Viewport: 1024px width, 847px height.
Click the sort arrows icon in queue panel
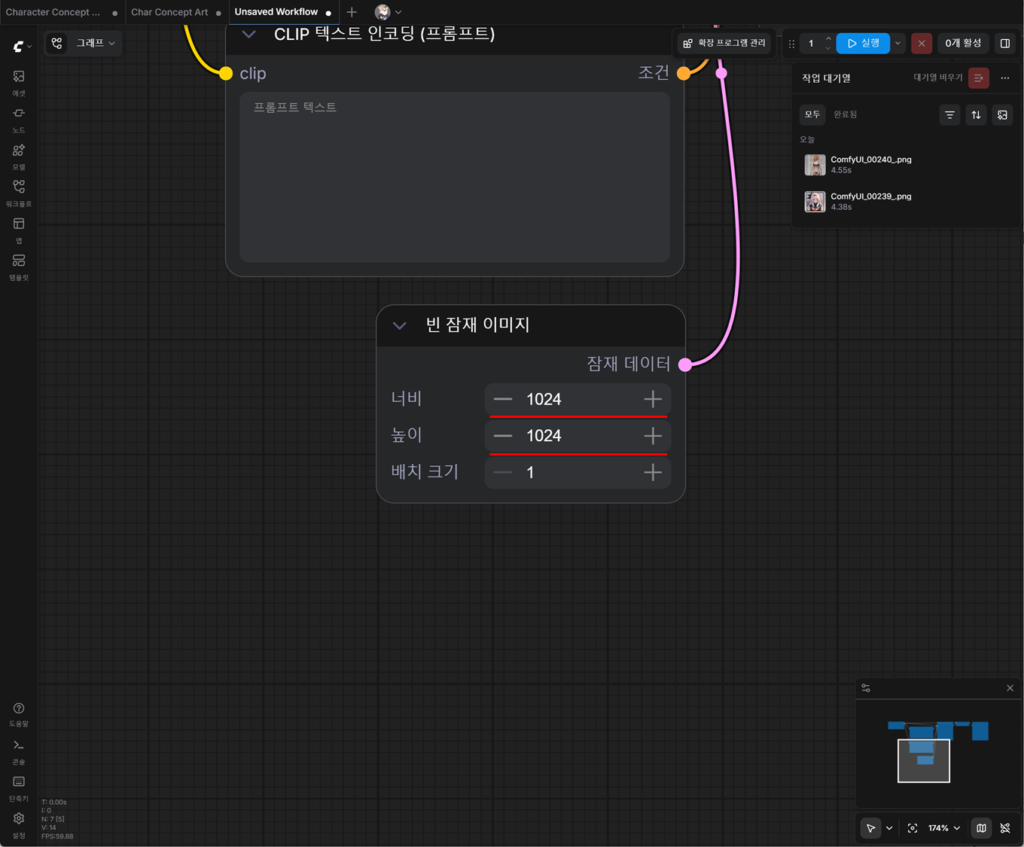click(976, 115)
